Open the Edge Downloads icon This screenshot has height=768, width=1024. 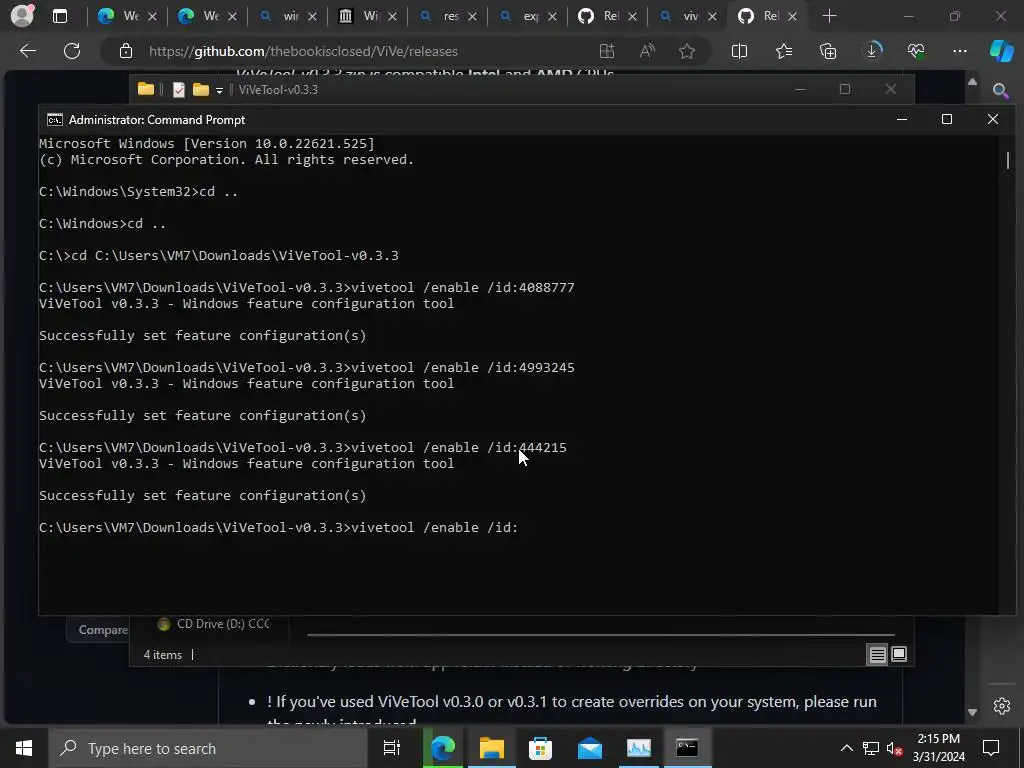[x=872, y=51]
